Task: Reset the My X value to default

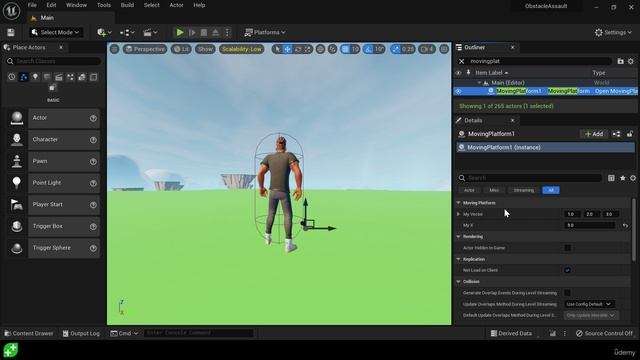Action: [x=625, y=225]
